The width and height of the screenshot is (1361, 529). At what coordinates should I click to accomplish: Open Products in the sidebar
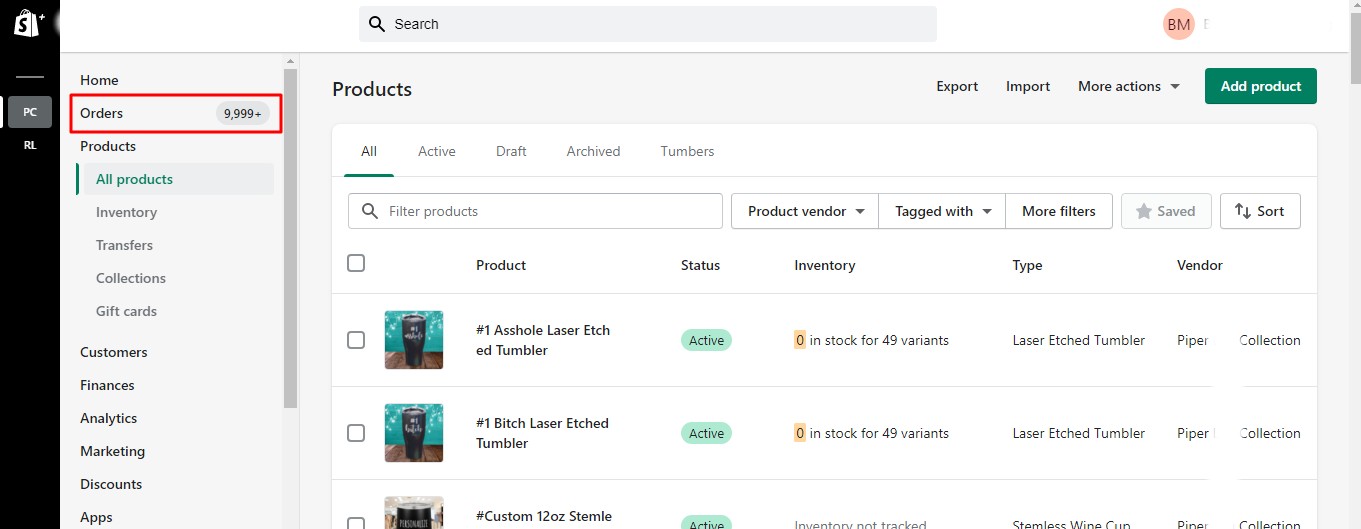point(108,146)
